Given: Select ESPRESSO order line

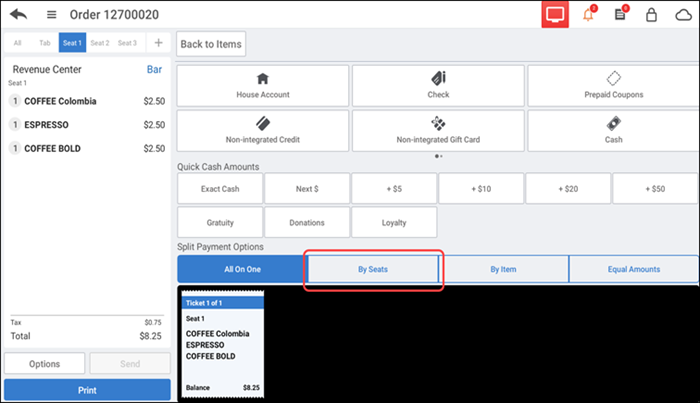Looking at the screenshot, I should [x=87, y=125].
